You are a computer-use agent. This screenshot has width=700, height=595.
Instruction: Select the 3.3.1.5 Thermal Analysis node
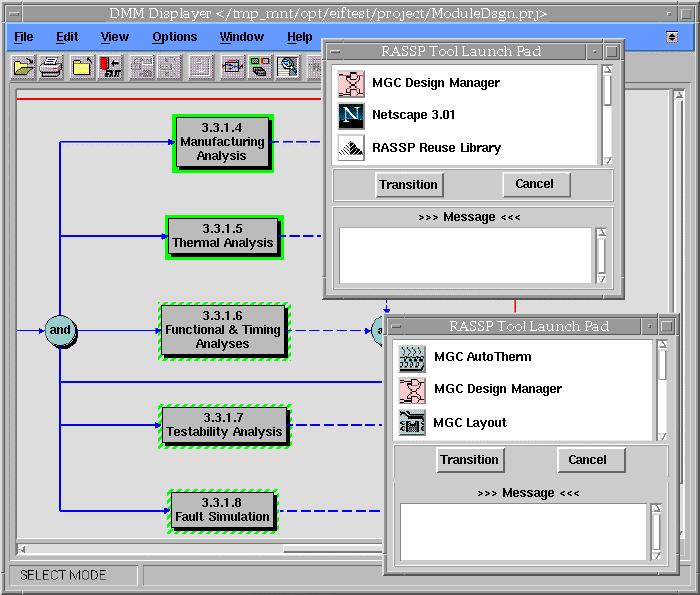tap(222, 237)
